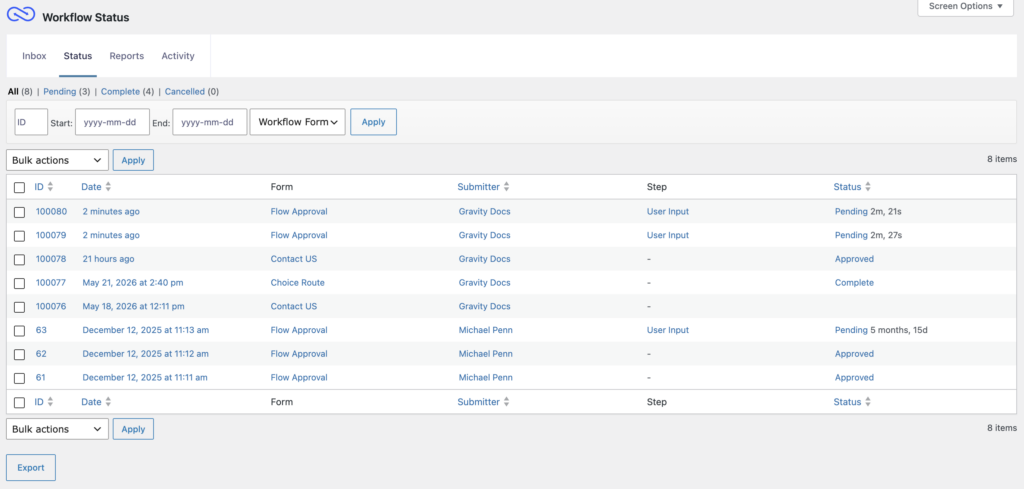Sort by Date using header sort arrows
The image size is (1024, 489).
(x=108, y=187)
